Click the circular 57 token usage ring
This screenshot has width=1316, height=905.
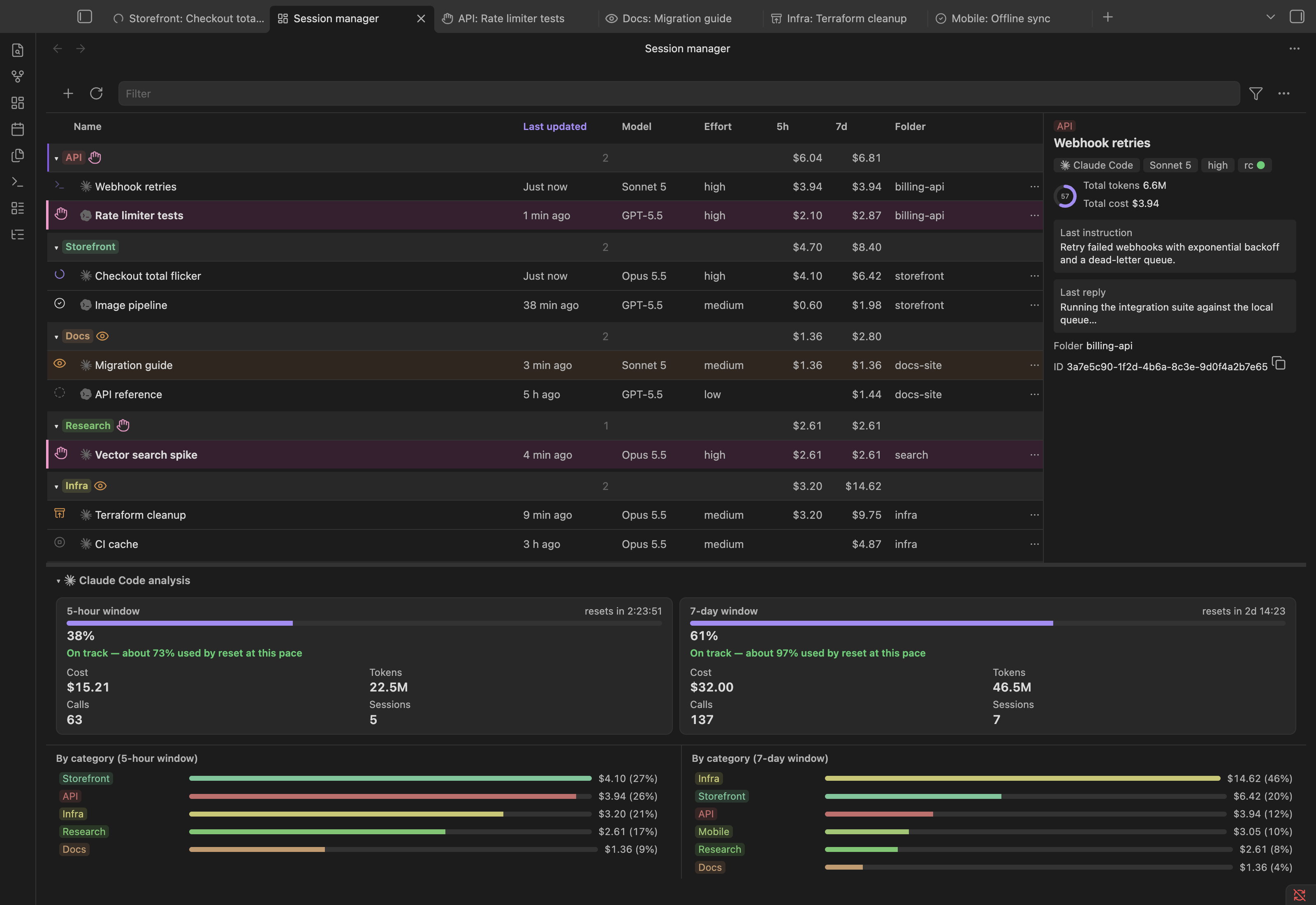1065,196
